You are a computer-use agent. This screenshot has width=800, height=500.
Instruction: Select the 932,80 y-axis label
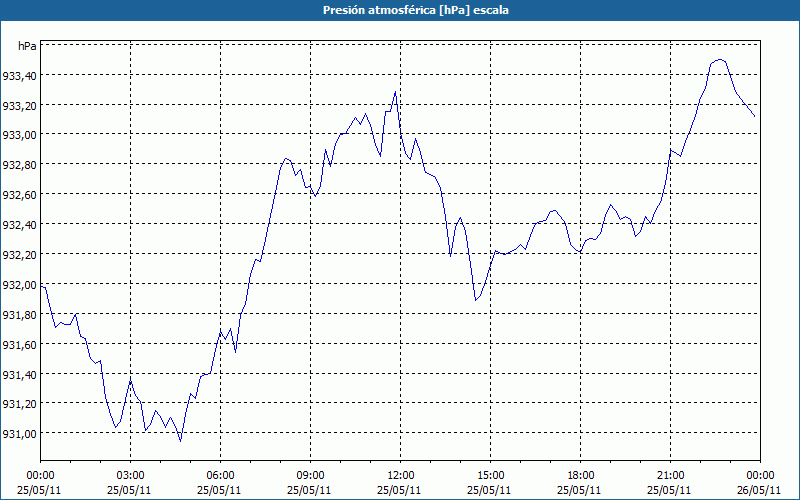[x=19, y=166]
